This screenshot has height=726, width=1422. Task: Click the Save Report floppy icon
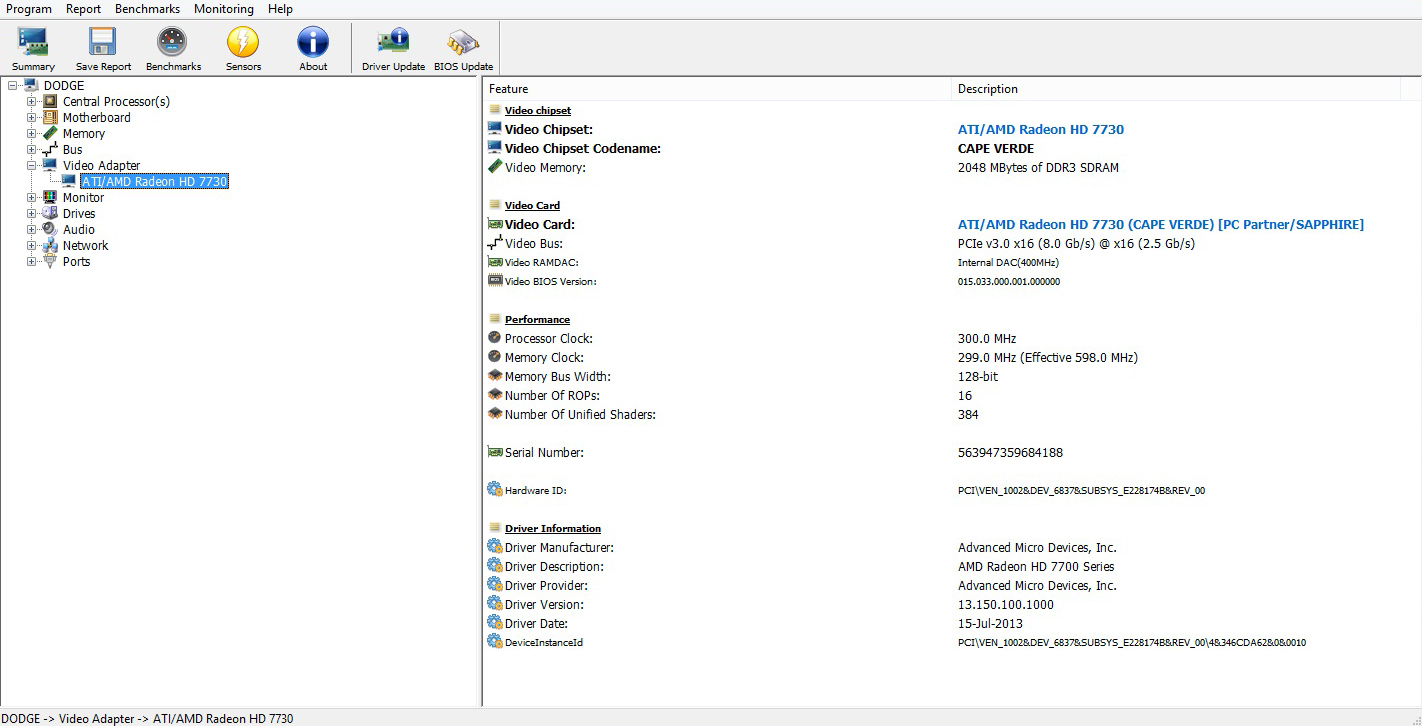103,41
